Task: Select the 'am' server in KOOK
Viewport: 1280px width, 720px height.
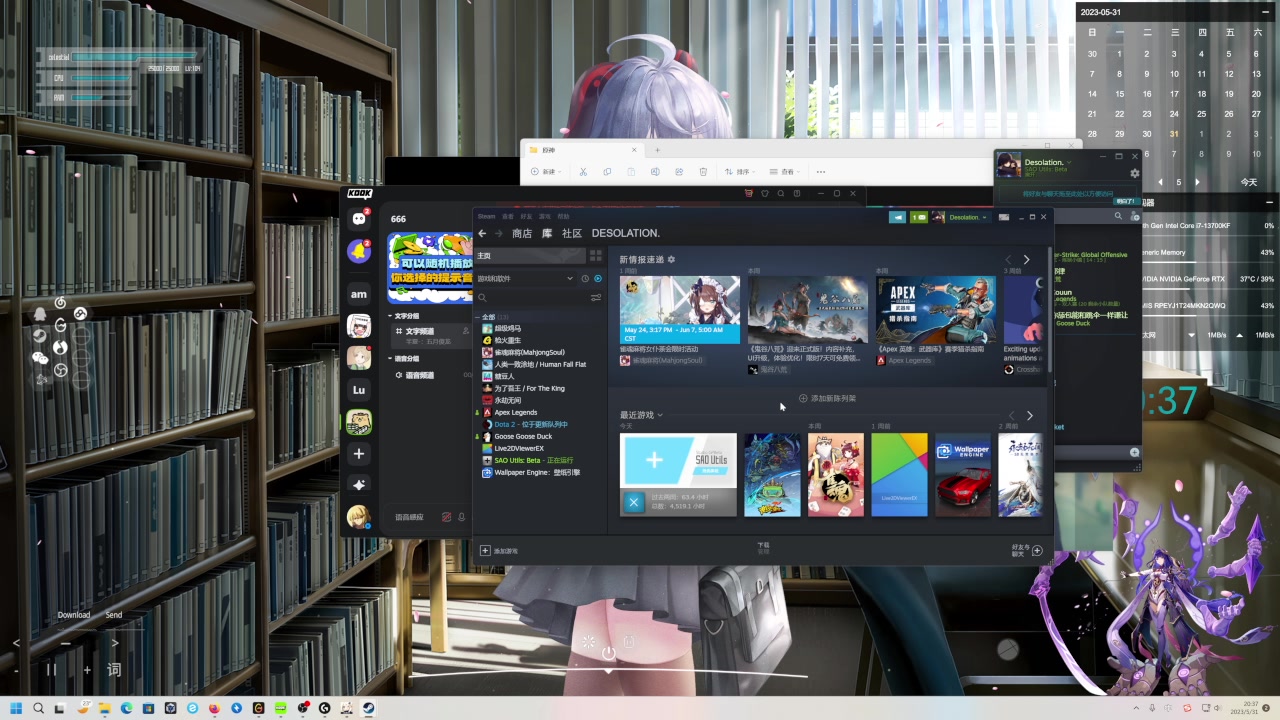Action: 359,294
